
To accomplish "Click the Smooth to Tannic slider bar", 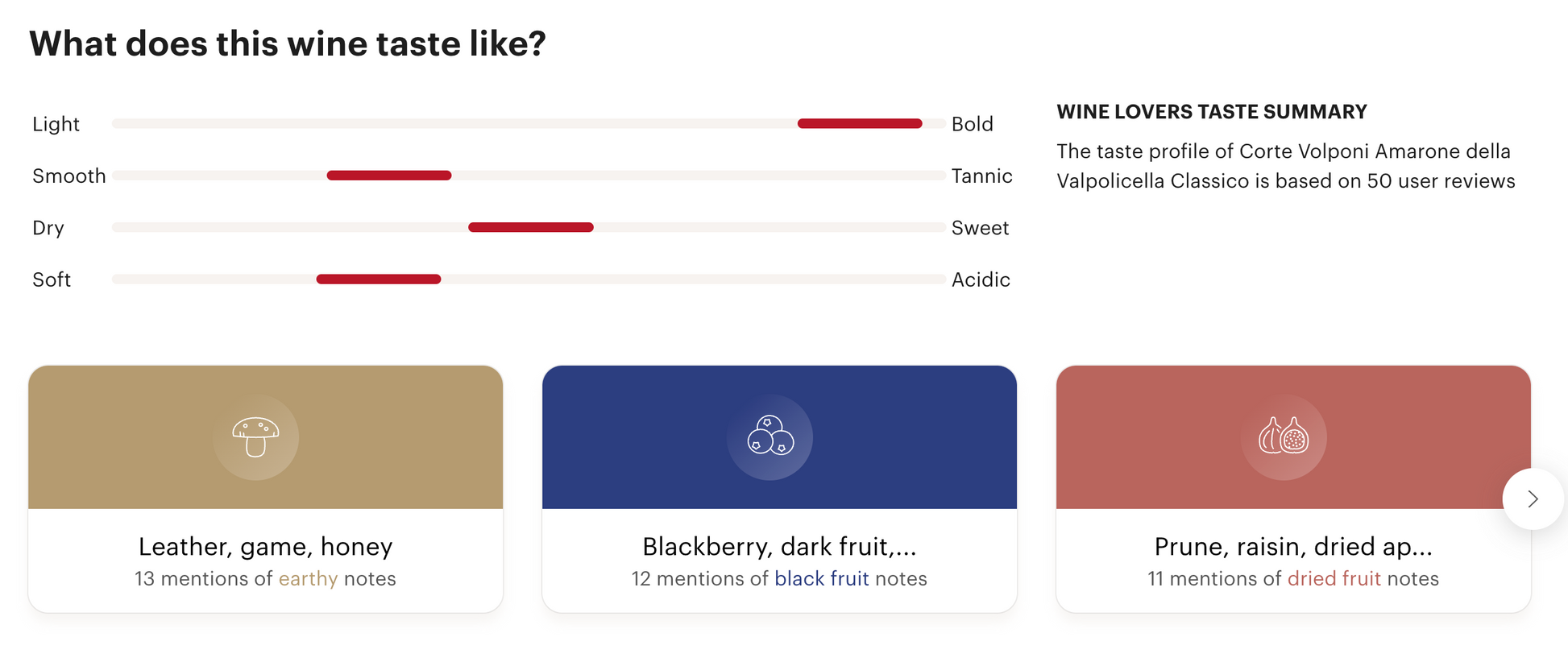I will (529, 176).
